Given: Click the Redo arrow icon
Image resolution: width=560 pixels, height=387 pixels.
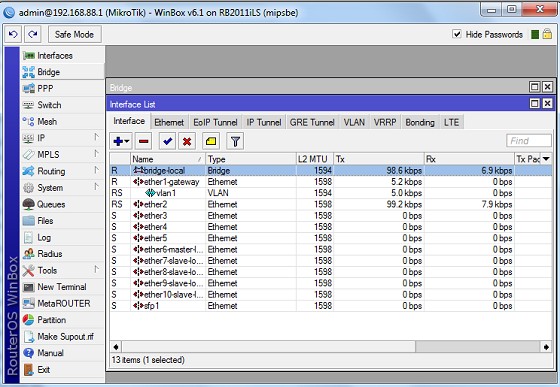Looking at the screenshot, I should [33, 34].
